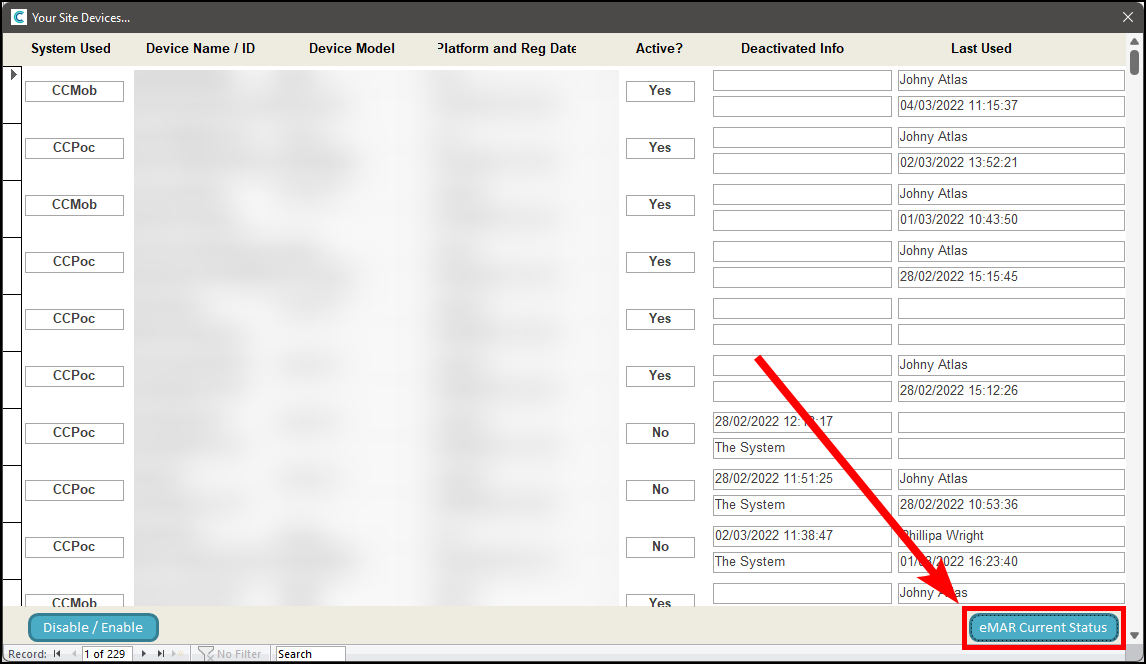1146x664 pixels.
Task: Click the 'Phillipa Wright' last used field
Action: [x=1010, y=536]
